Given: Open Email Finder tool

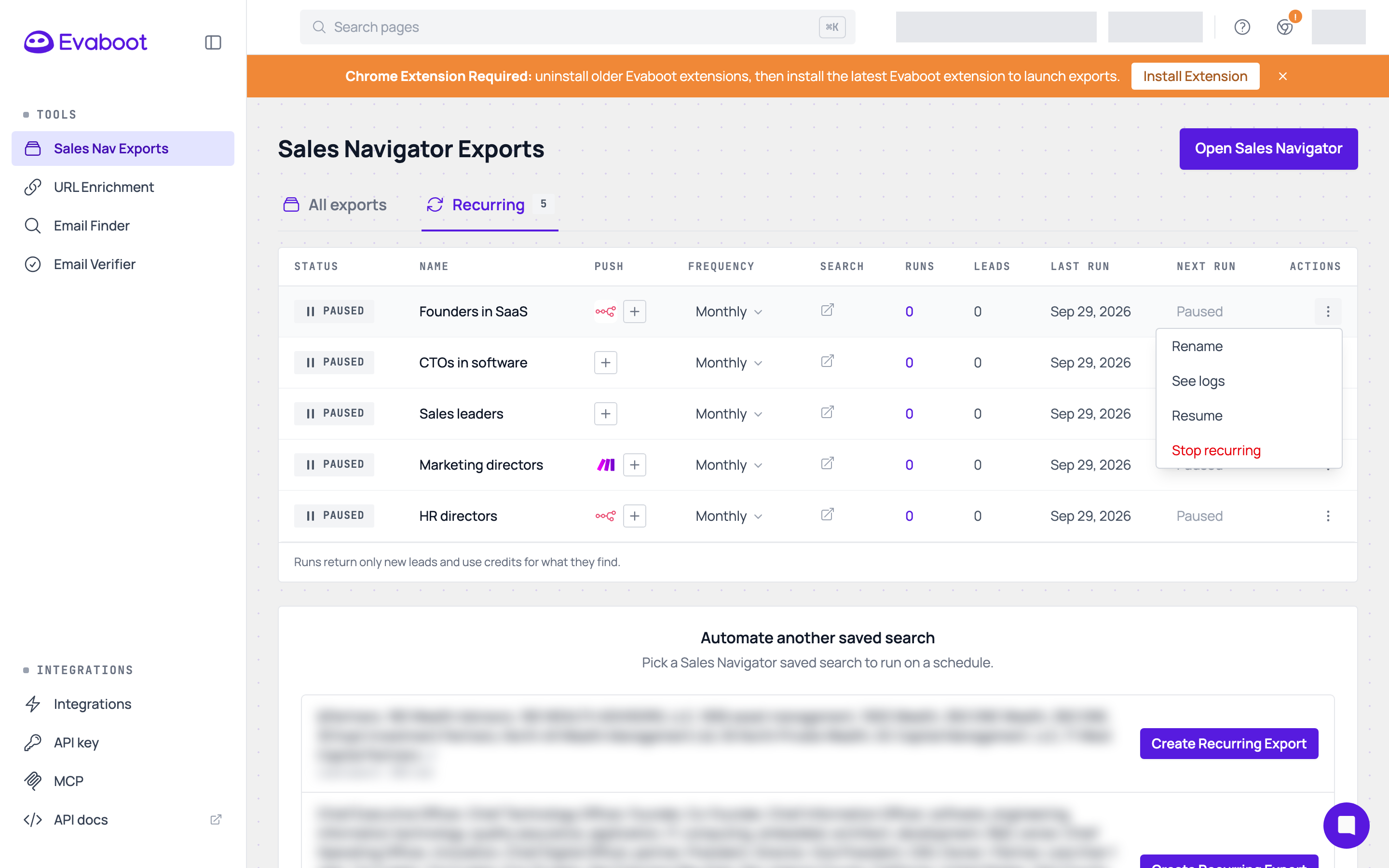Looking at the screenshot, I should click(123, 226).
